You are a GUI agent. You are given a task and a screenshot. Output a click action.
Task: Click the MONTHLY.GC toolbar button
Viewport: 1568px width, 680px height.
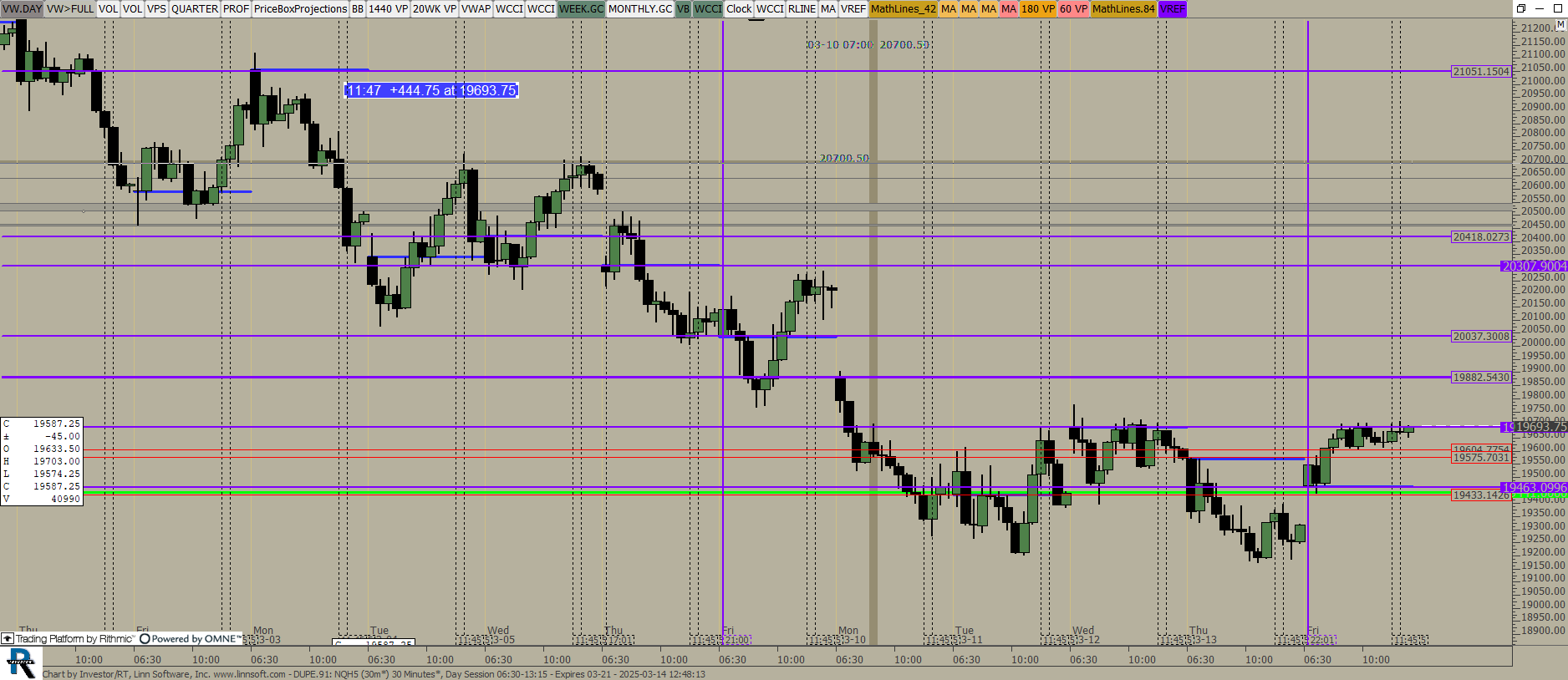[639, 9]
